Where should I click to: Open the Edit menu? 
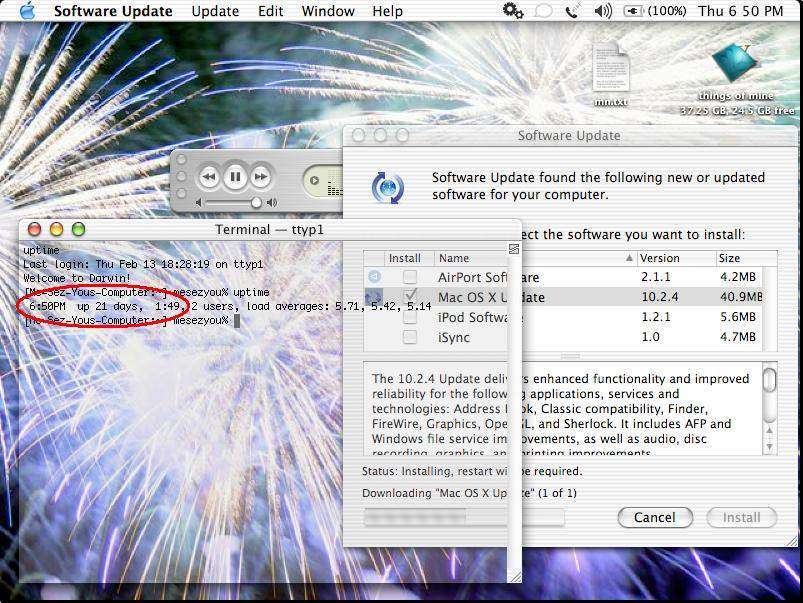[270, 11]
